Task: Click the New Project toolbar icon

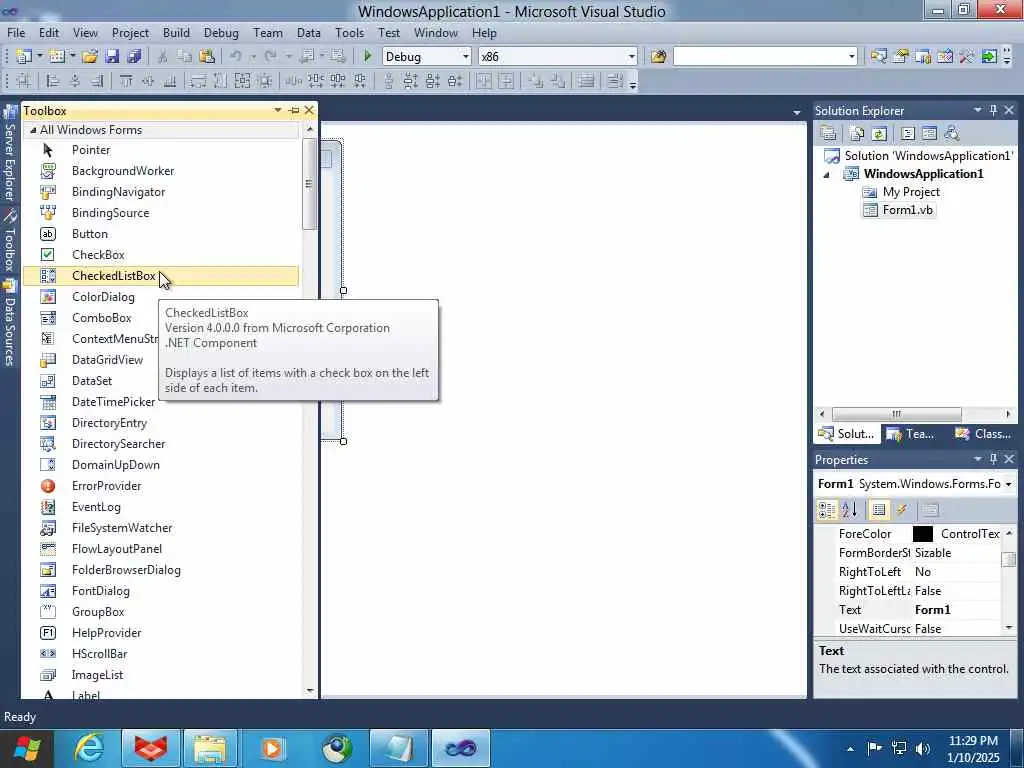Action: click(24, 57)
